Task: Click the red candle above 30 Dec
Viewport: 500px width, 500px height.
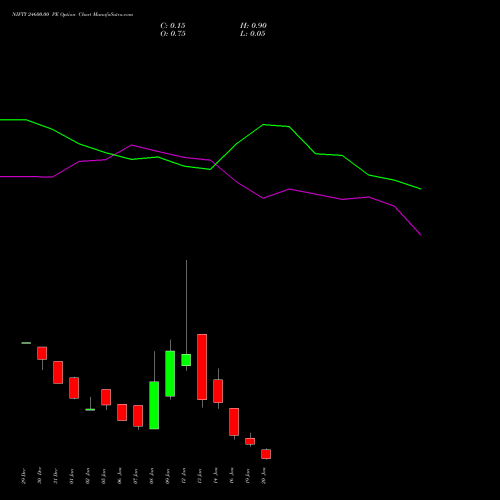Action: (x=42, y=353)
